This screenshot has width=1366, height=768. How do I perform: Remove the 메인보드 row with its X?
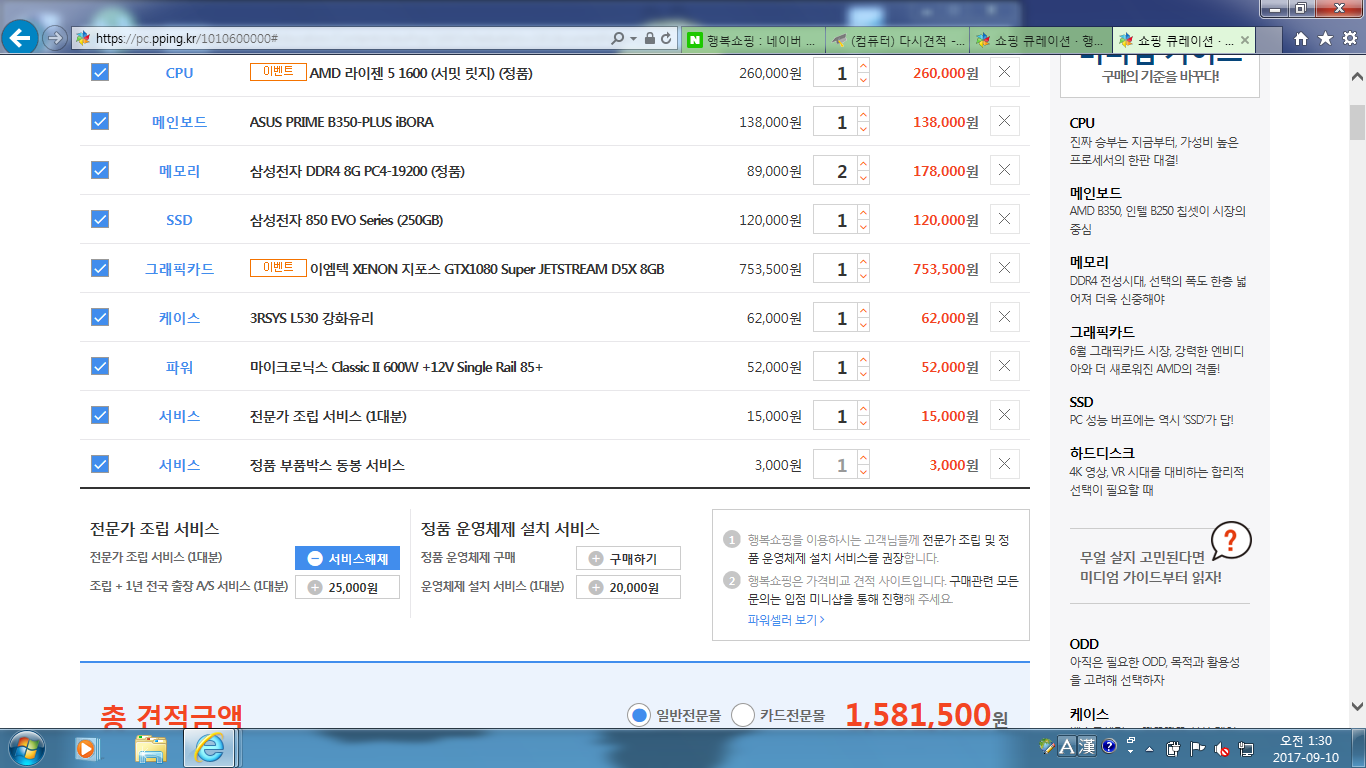[x=1005, y=121]
